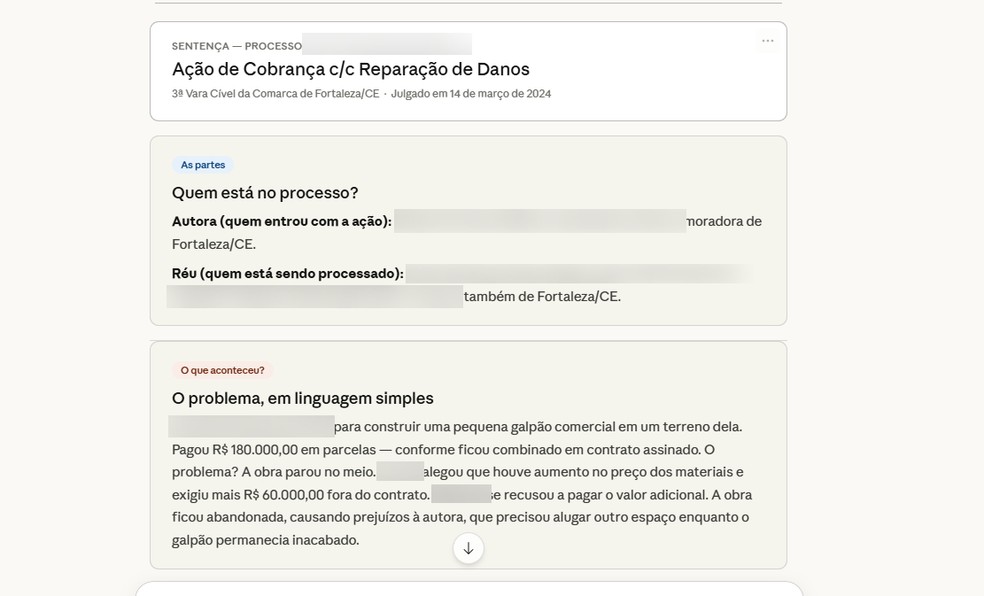Click the redacted process number next to SENTENÇA
Viewport: 984px width, 596px height.
tap(389, 44)
